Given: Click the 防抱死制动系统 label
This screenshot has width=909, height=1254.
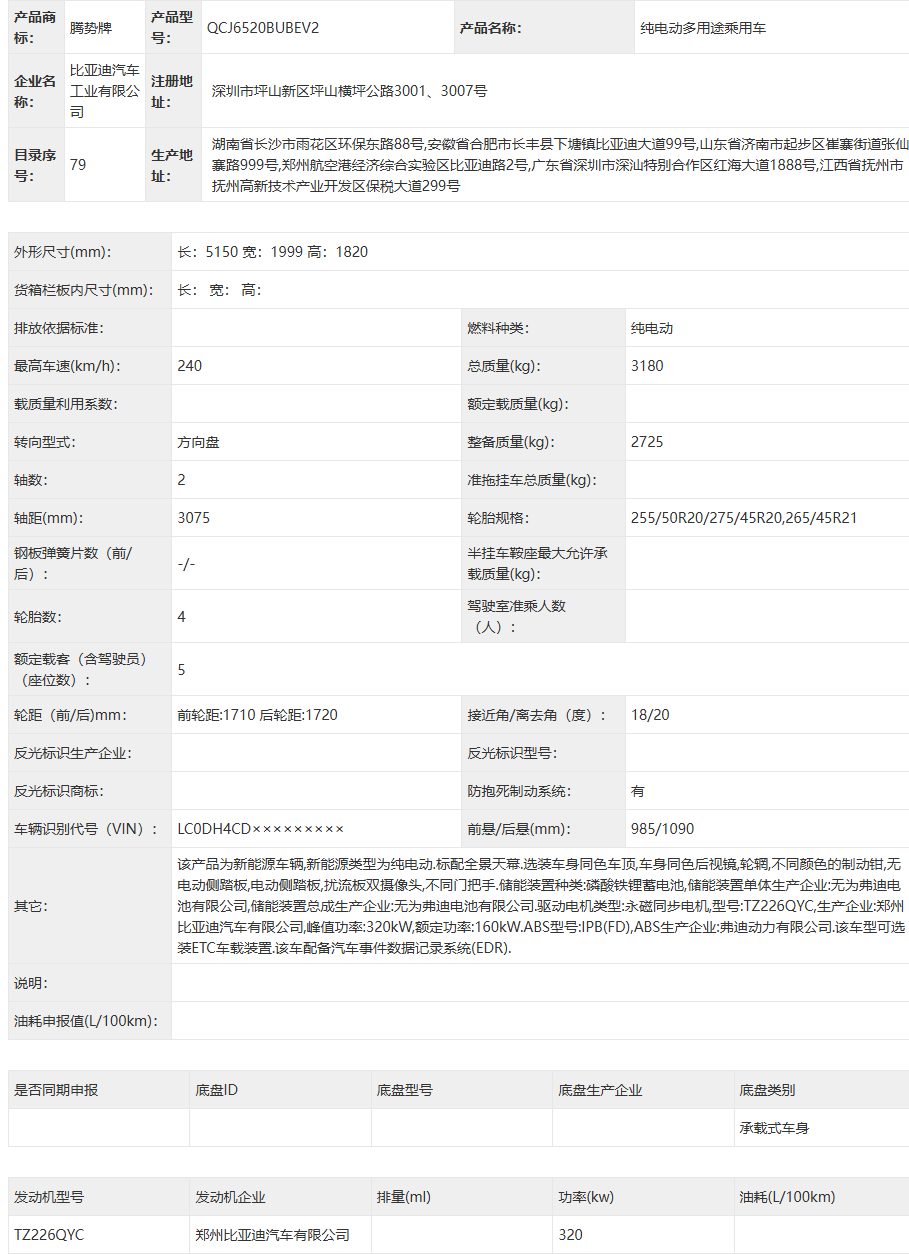Looking at the screenshot, I should click(x=519, y=792).
